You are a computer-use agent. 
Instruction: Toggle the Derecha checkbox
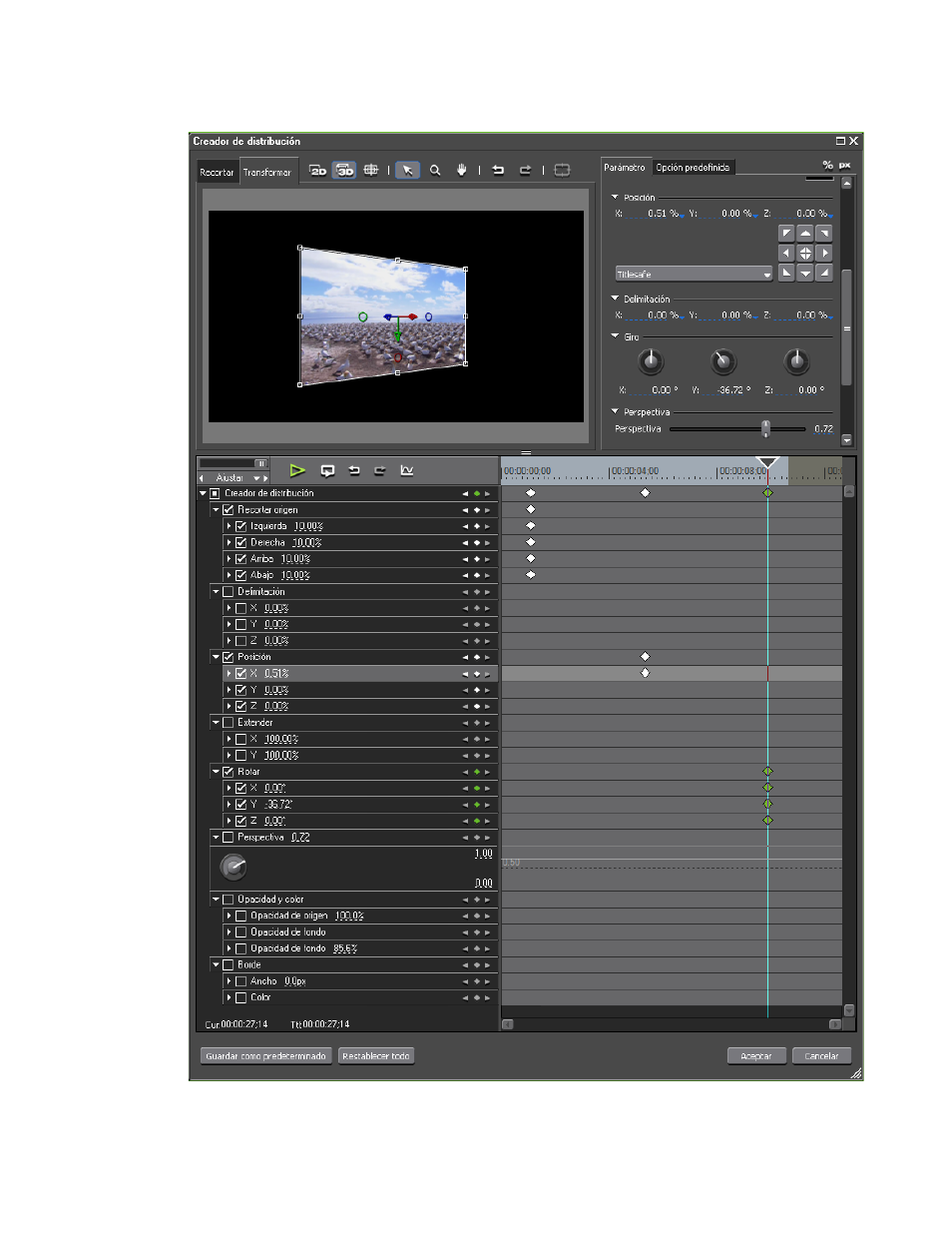click(x=241, y=543)
